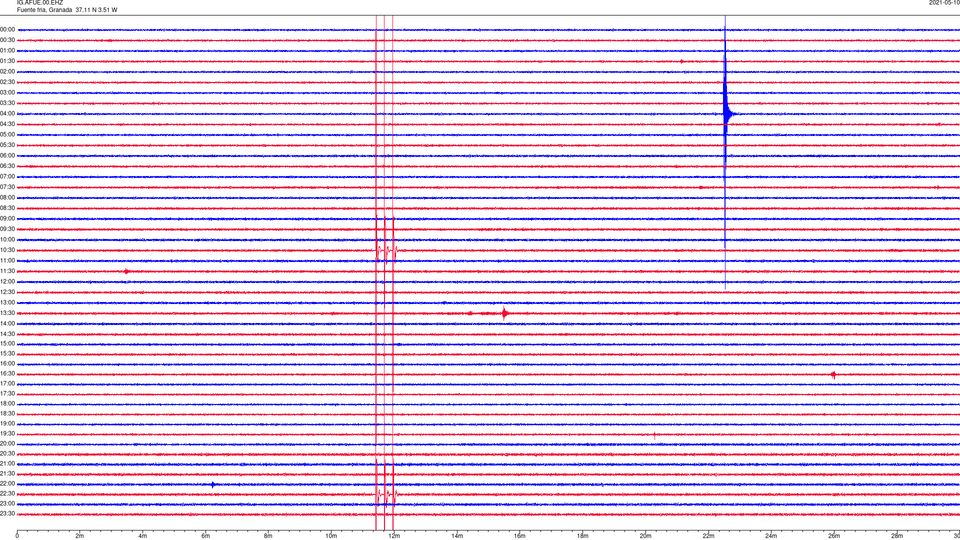The height and width of the screenshot is (540, 960).
Task: Select the 10:30 time label
Action: (8, 250)
